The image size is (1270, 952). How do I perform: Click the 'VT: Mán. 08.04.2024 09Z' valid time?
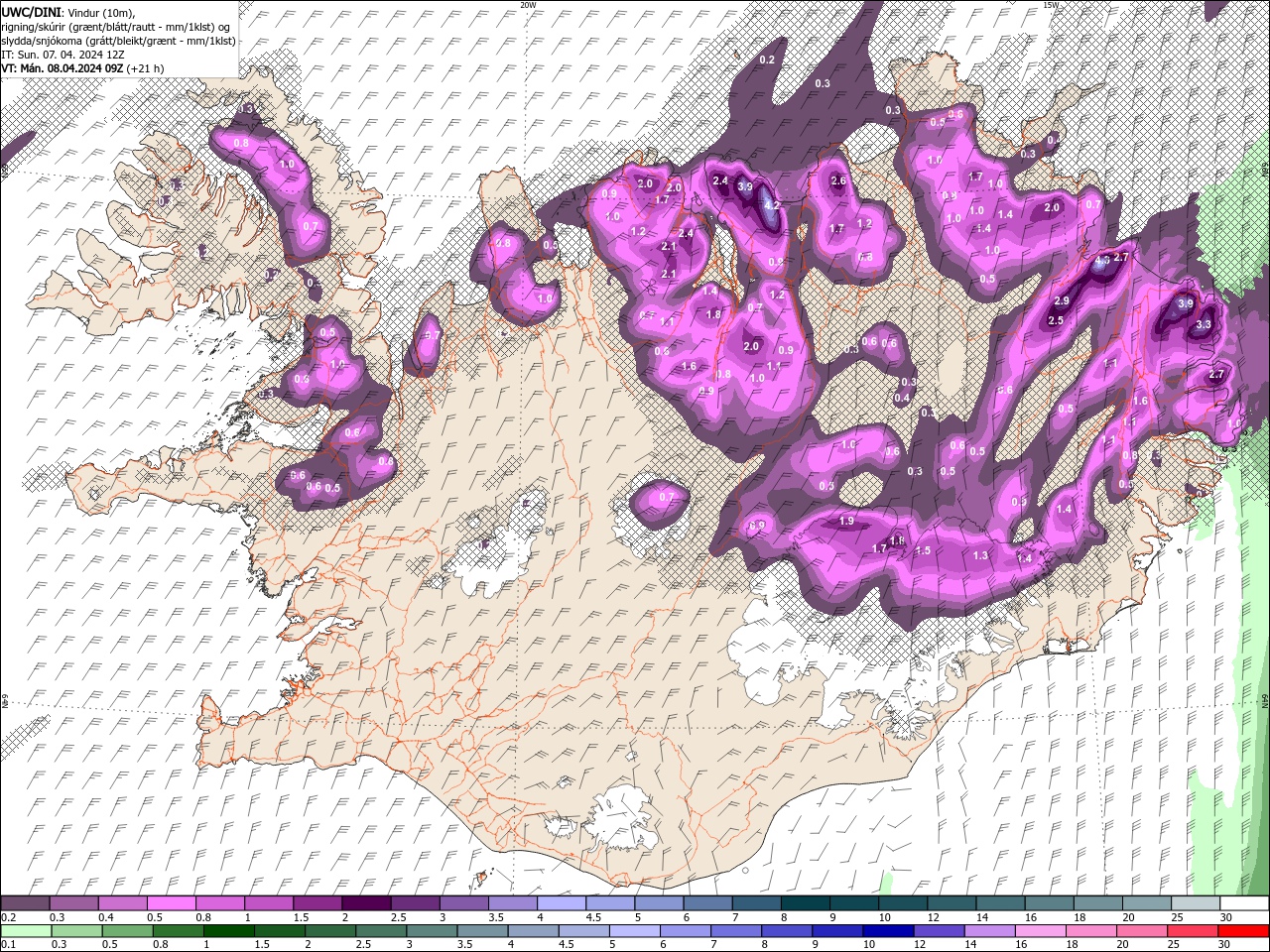click(62, 68)
